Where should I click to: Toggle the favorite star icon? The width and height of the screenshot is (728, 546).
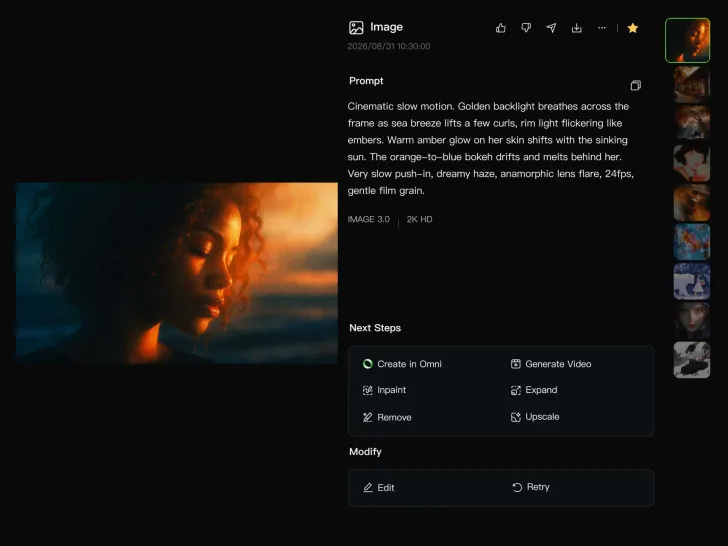(632, 28)
